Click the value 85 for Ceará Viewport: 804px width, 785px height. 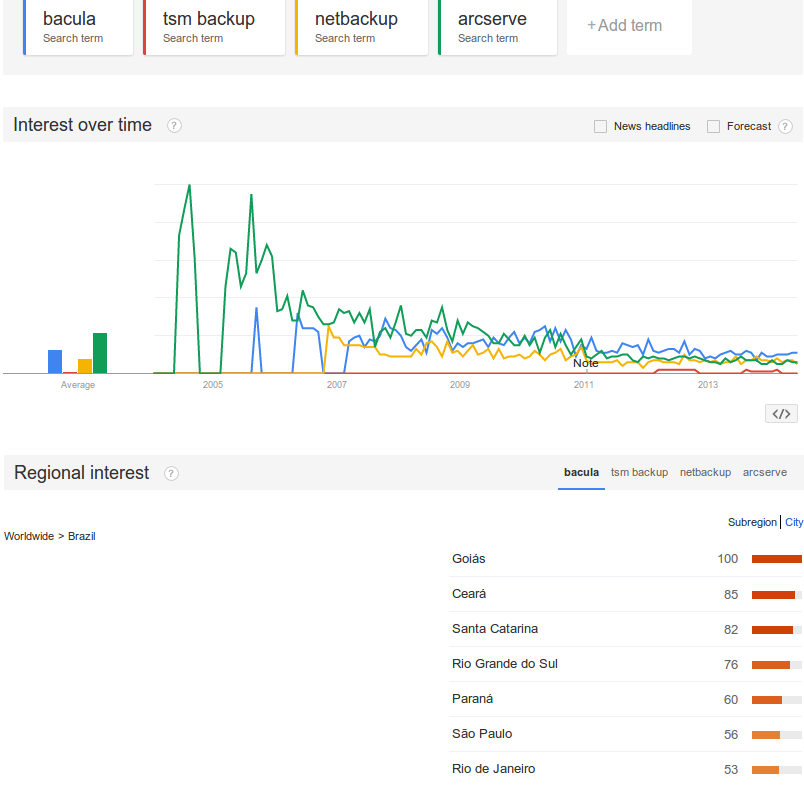(731, 595)
